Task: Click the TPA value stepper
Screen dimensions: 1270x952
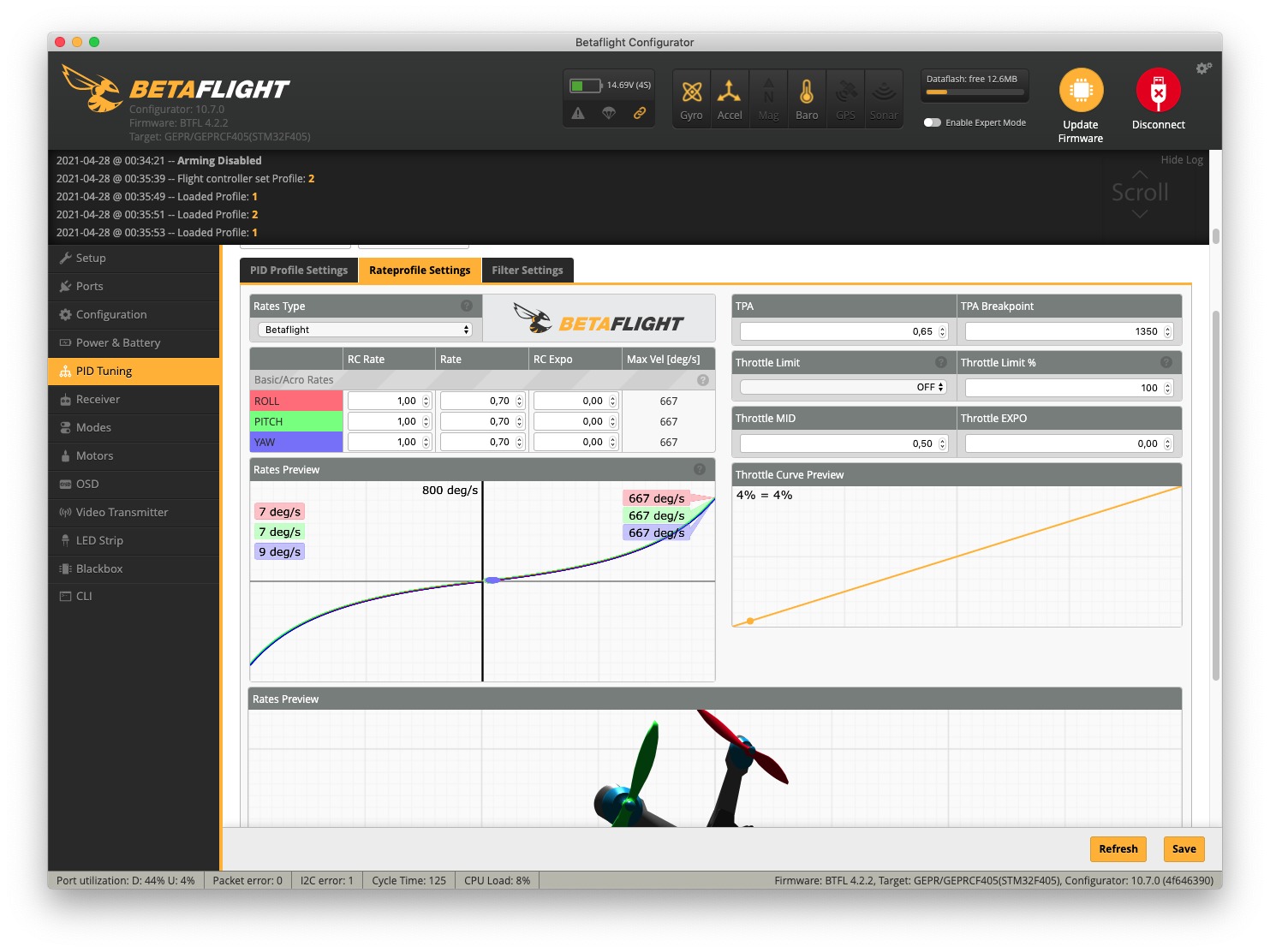Action: coord(943,331)
